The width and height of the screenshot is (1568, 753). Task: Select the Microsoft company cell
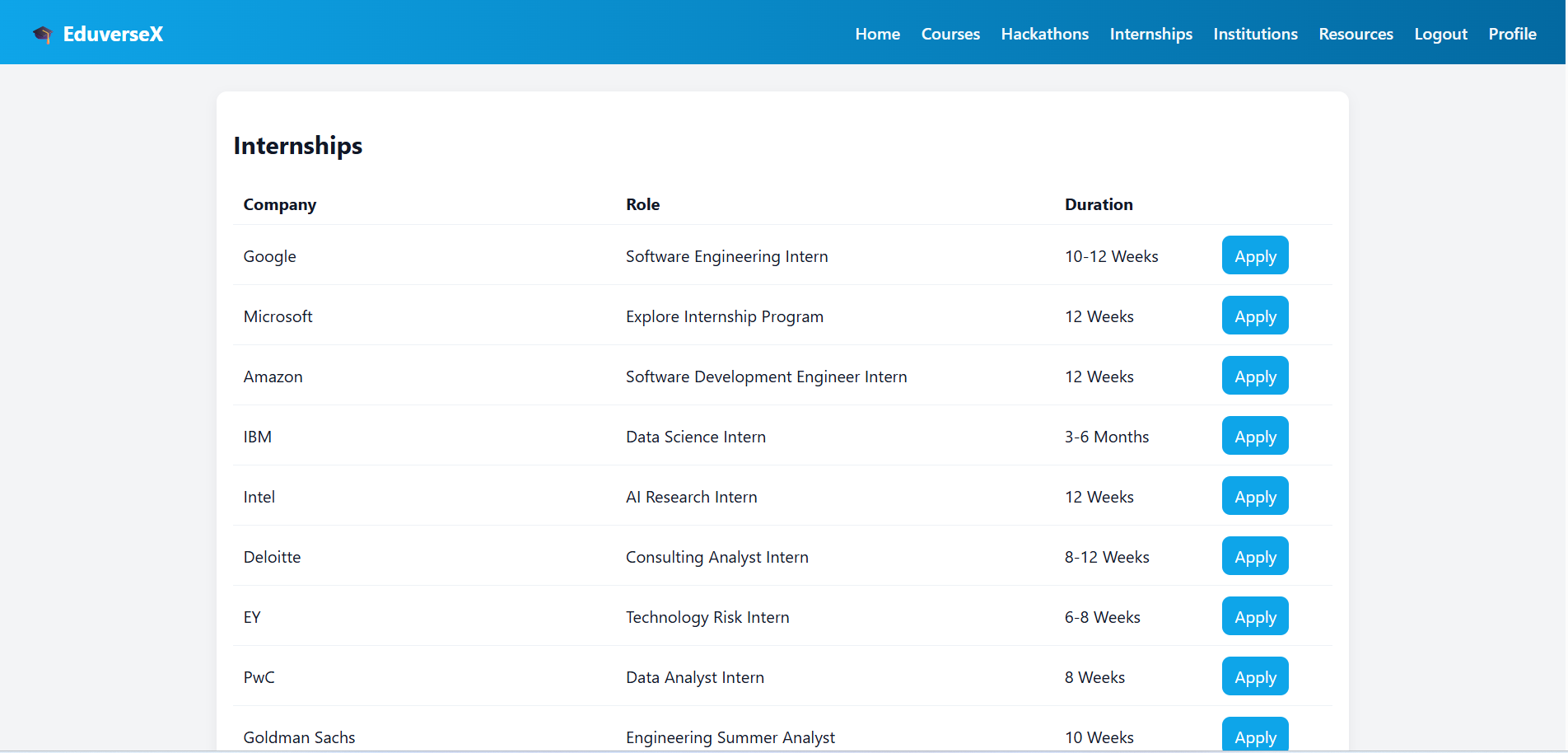click(x=278, y=316)
